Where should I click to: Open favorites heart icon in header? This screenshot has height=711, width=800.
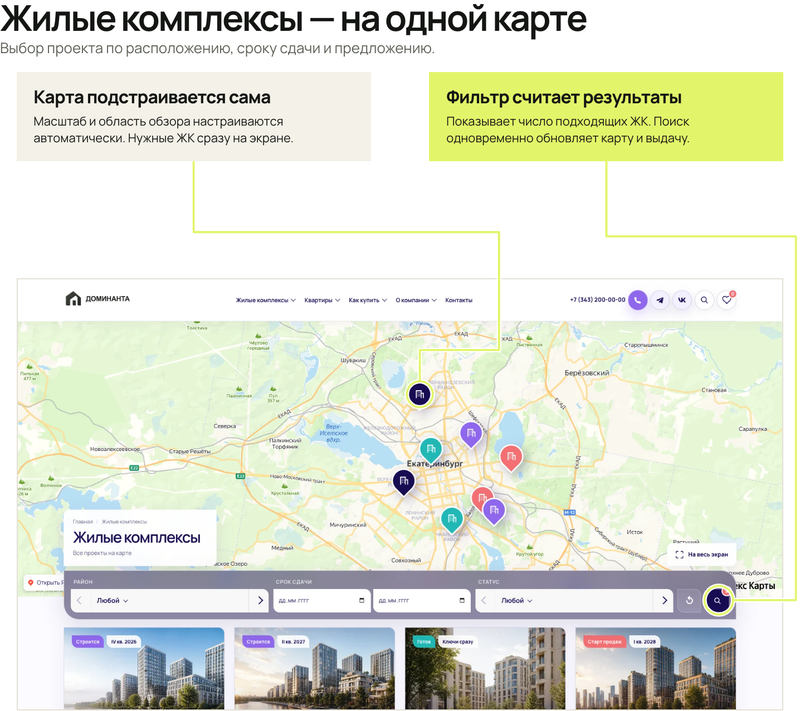pos(727,300)
